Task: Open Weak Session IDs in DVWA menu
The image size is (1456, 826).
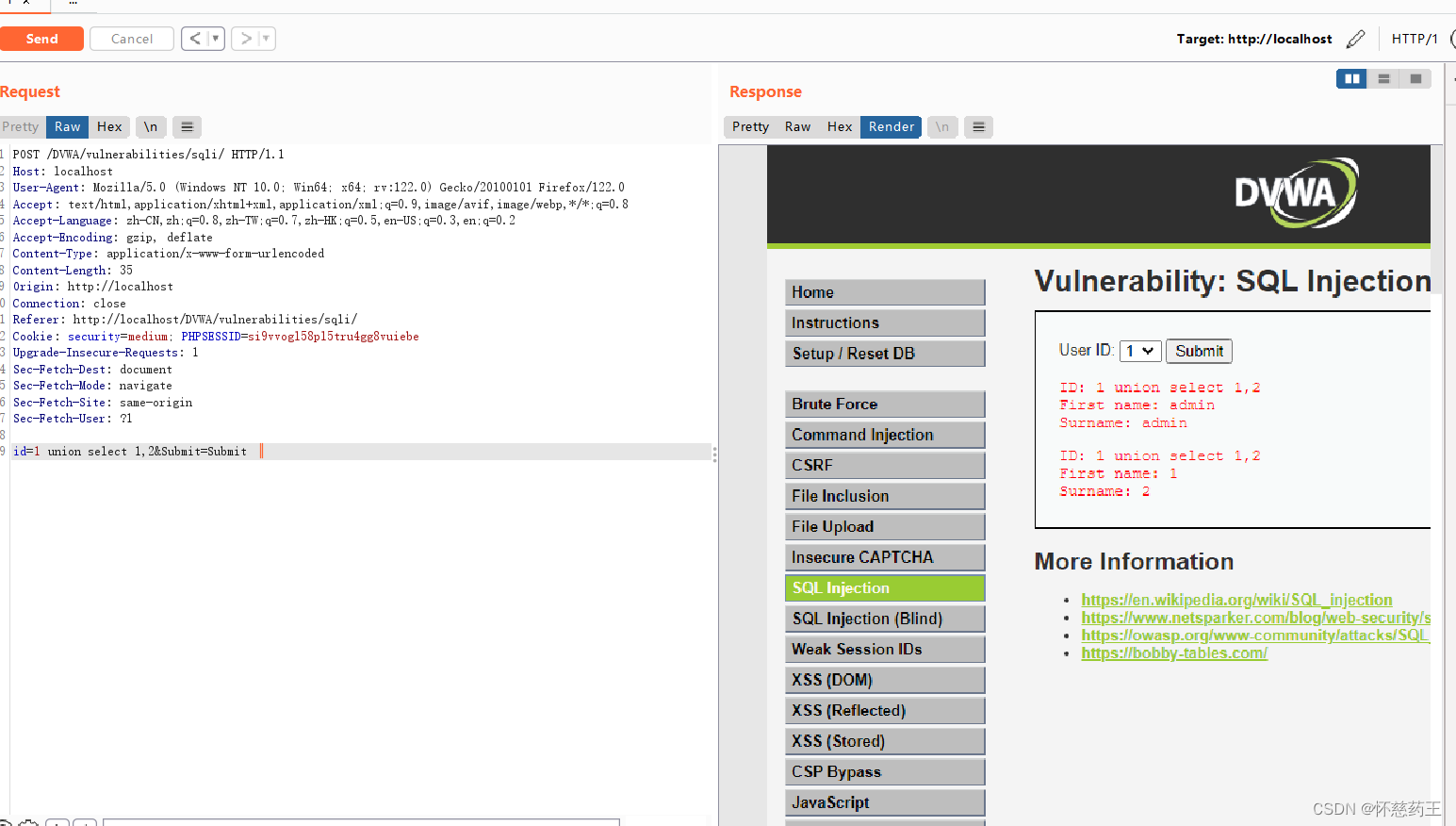Action: (885, 649)
